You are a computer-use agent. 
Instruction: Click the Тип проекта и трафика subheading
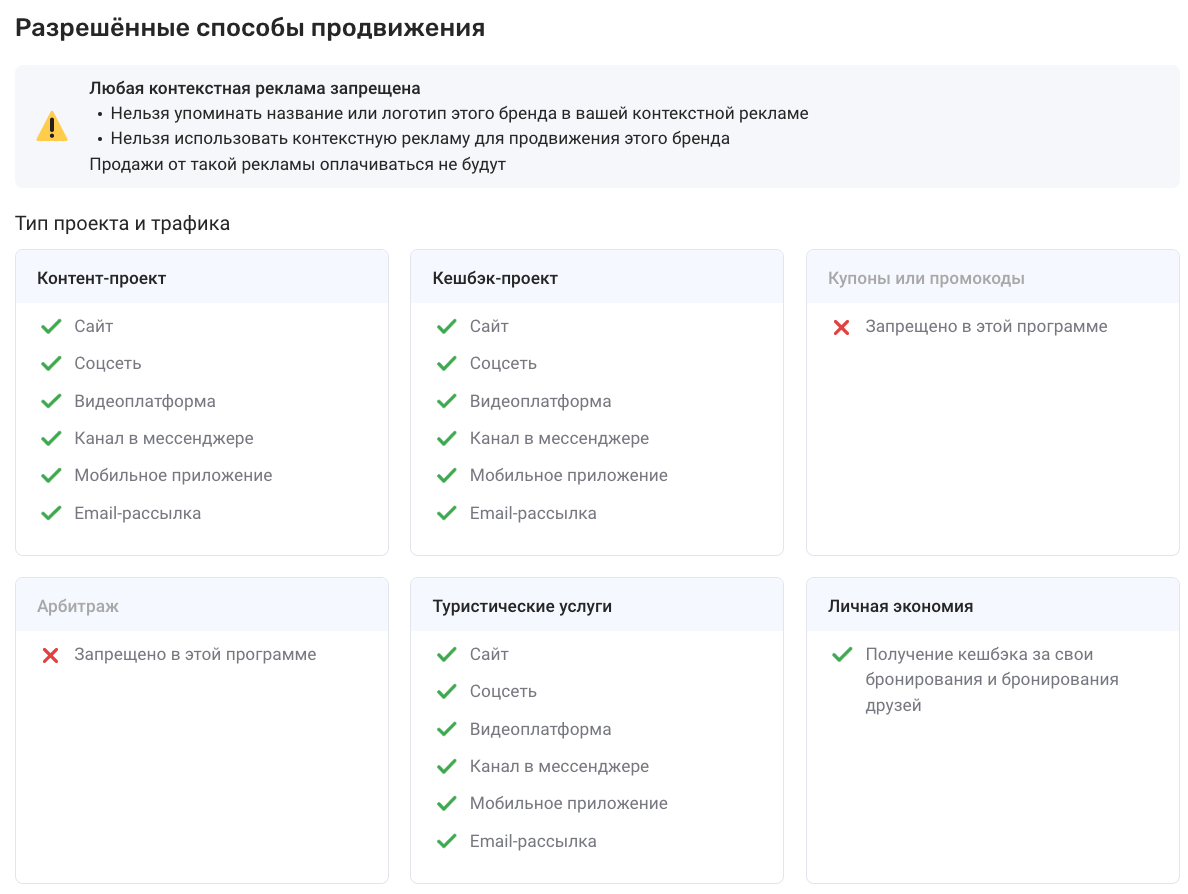(123, 224)
